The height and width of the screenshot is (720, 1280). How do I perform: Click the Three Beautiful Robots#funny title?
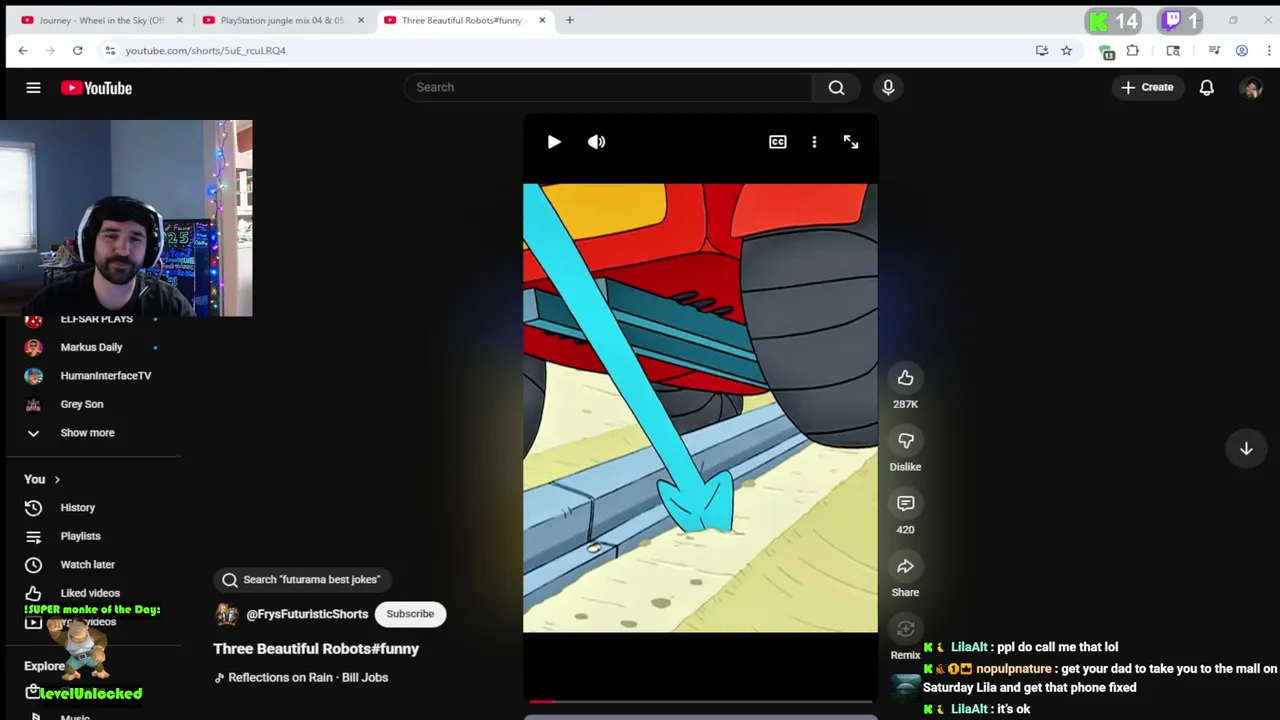(316, 649)
